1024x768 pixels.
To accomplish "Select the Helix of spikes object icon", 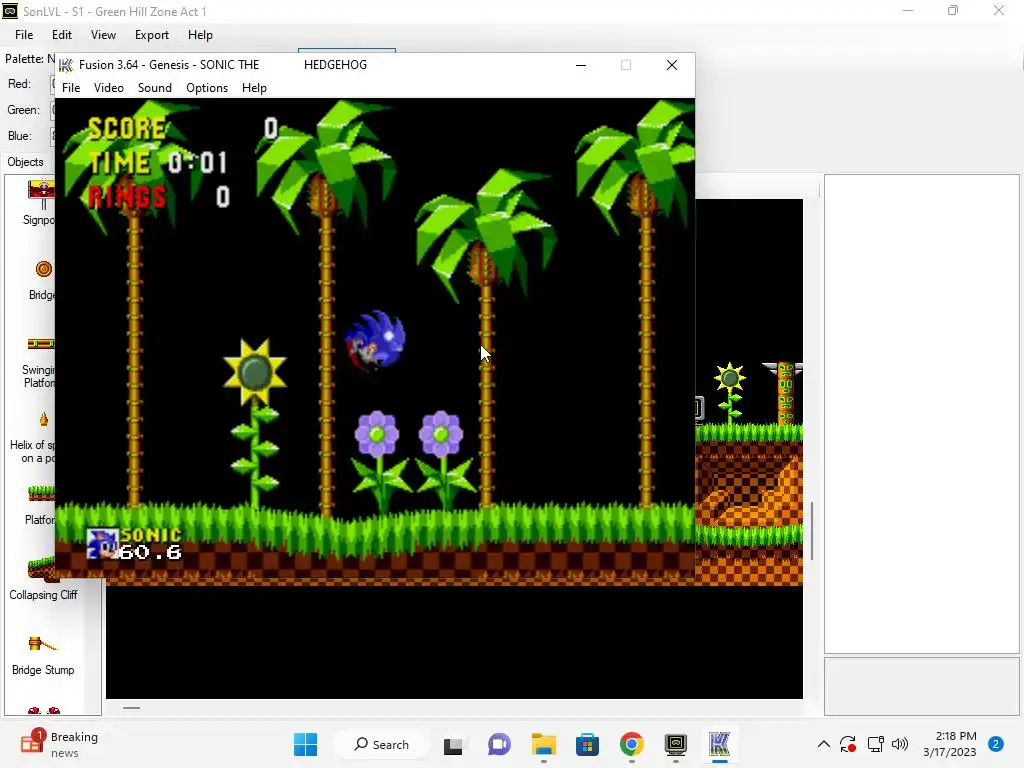I will [44, 419].
